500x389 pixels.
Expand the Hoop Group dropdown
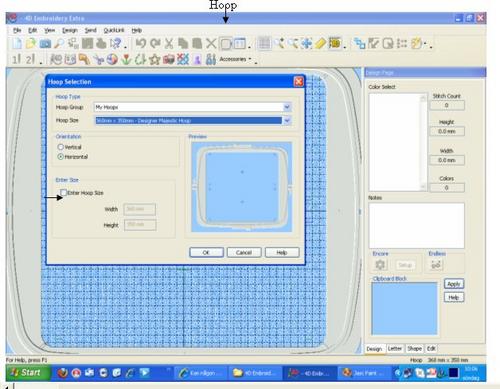[287, 107]
